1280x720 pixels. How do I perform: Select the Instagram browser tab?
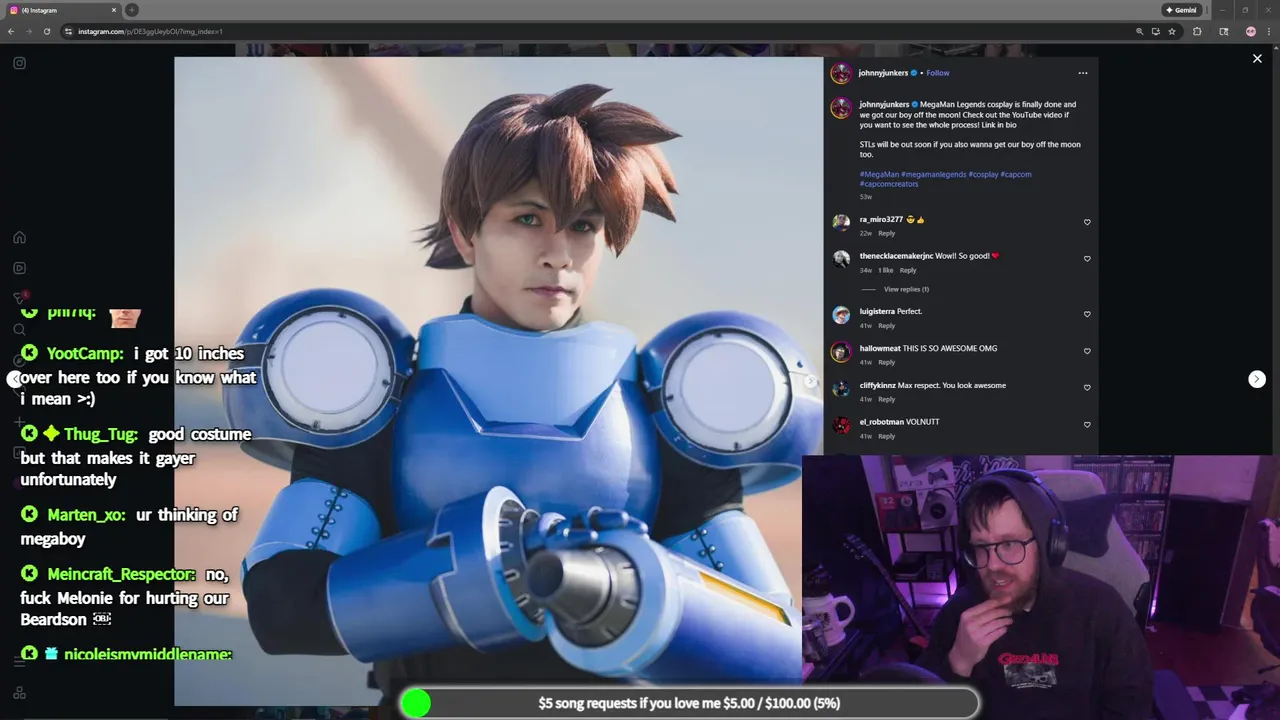62,10
